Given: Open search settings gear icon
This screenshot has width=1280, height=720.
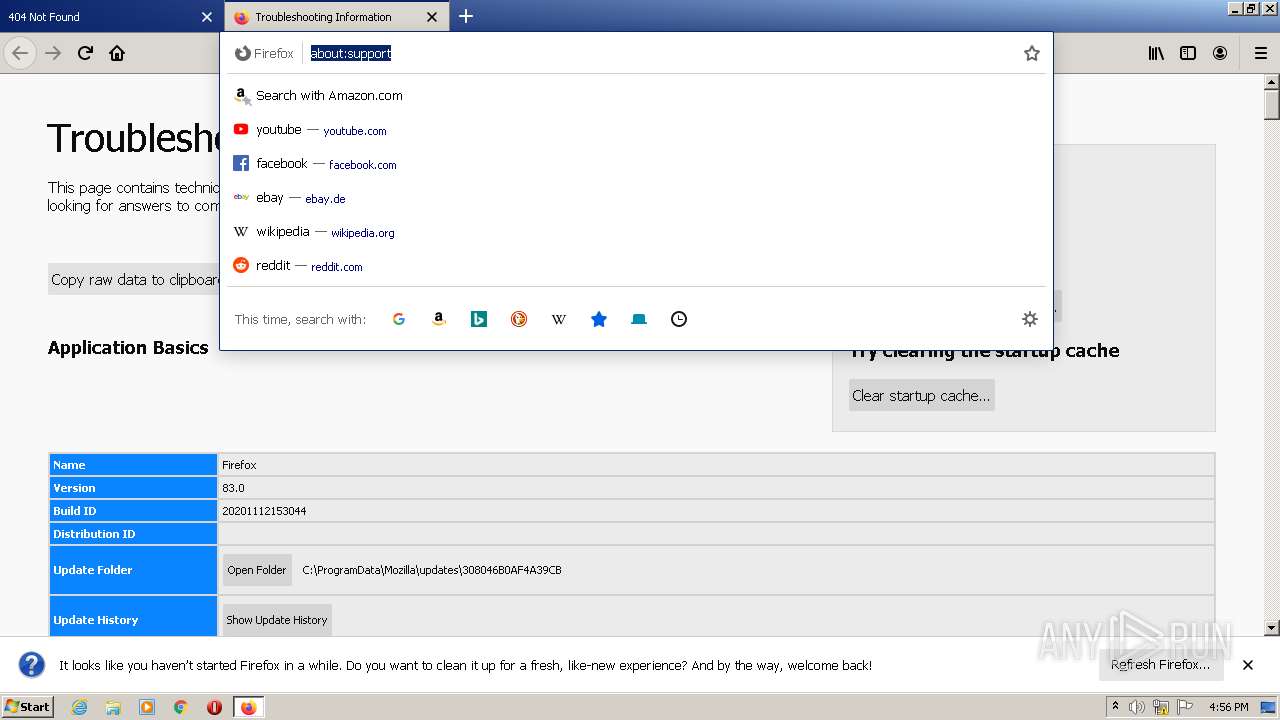Looking at the screenshot, I should (x=1030, y=319).
